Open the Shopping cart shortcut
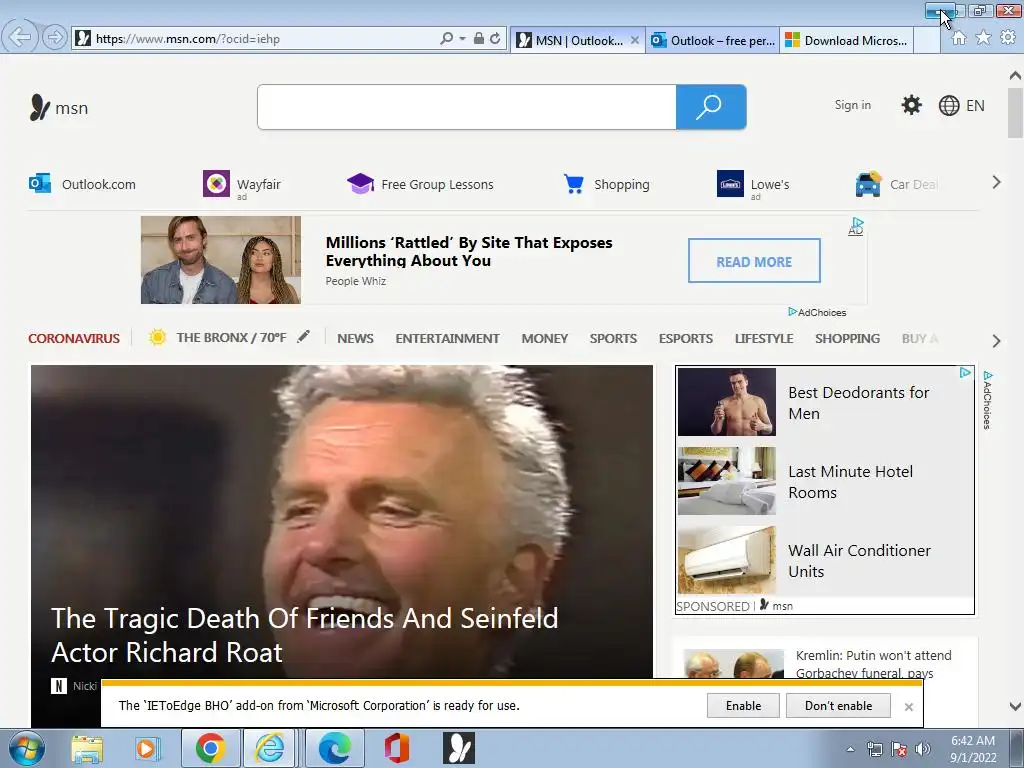 point(606,185)
